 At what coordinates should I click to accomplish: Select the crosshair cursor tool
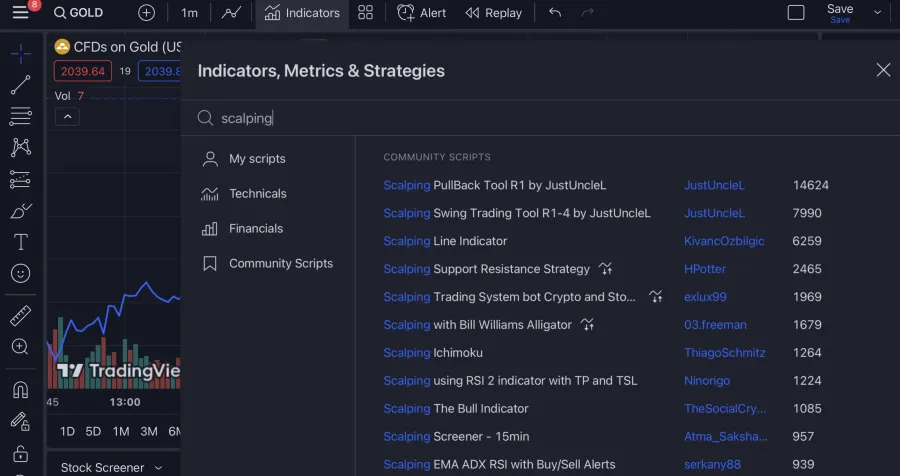click(x=21, y=54)
